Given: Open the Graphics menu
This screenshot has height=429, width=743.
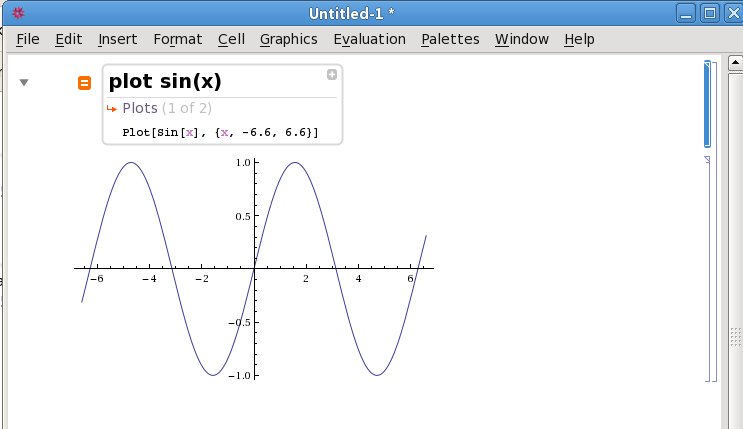Looking at the screenshot, I should pos(289,39).
